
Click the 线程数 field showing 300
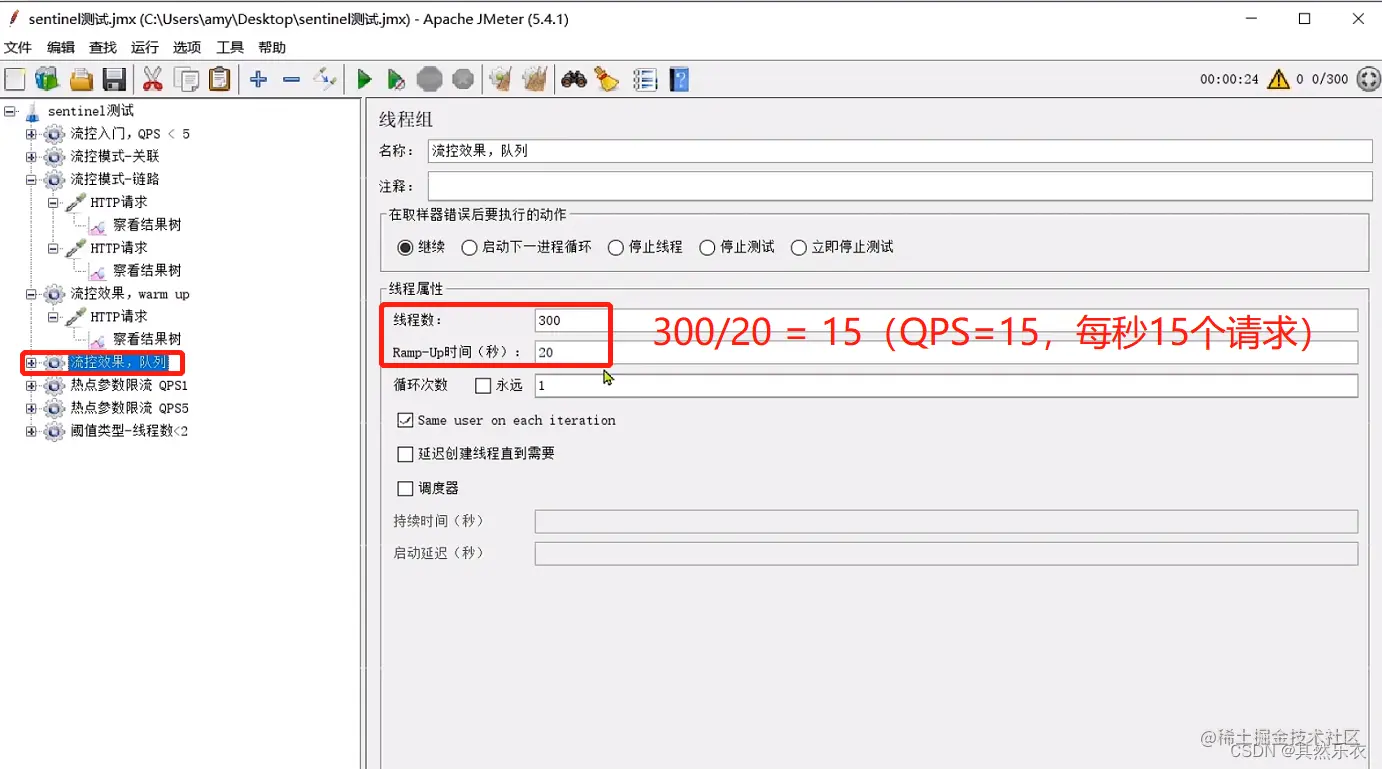click(946, 320)
